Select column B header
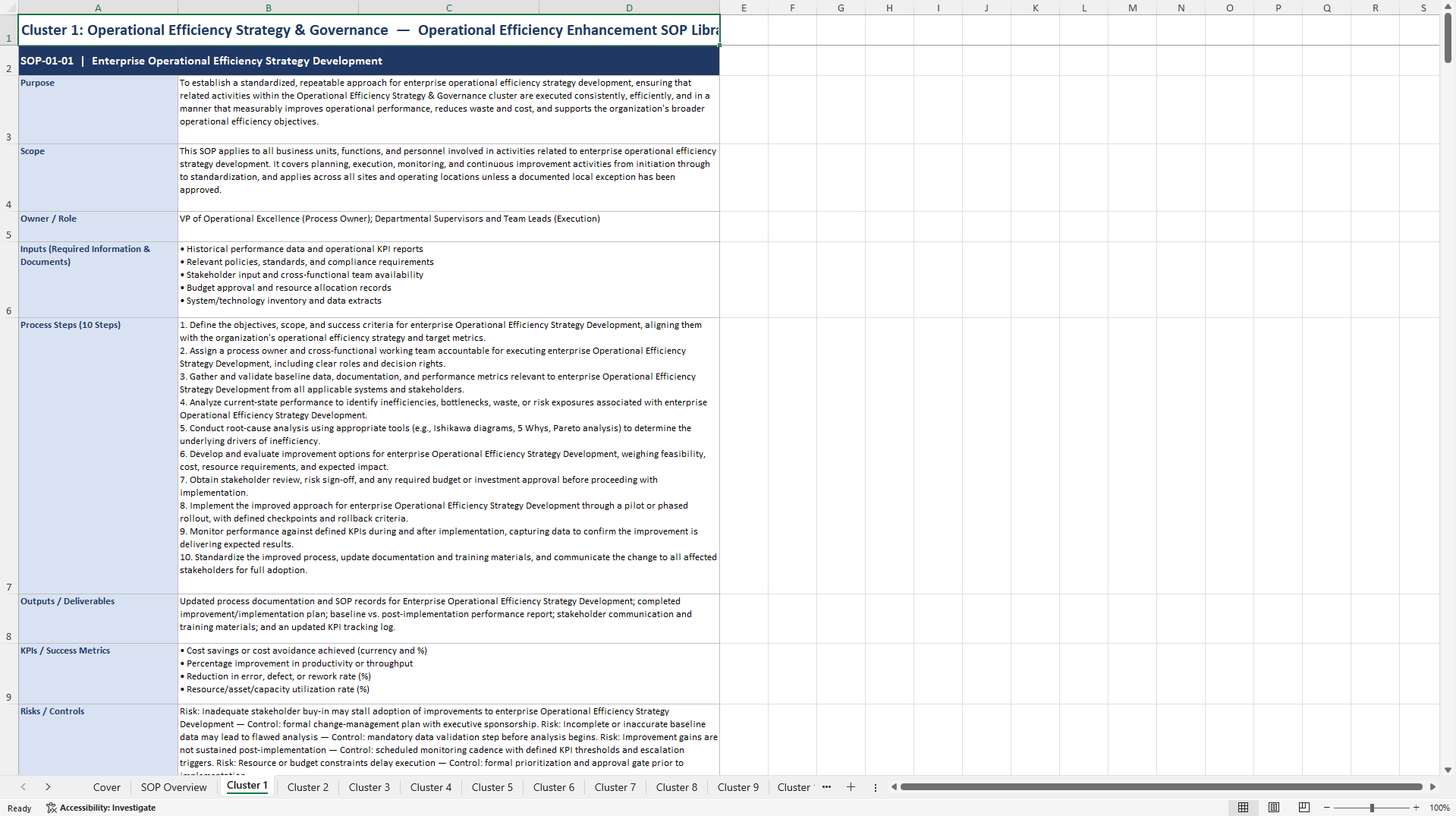Viewport: 1456px width, 816px height. (268, 8)
